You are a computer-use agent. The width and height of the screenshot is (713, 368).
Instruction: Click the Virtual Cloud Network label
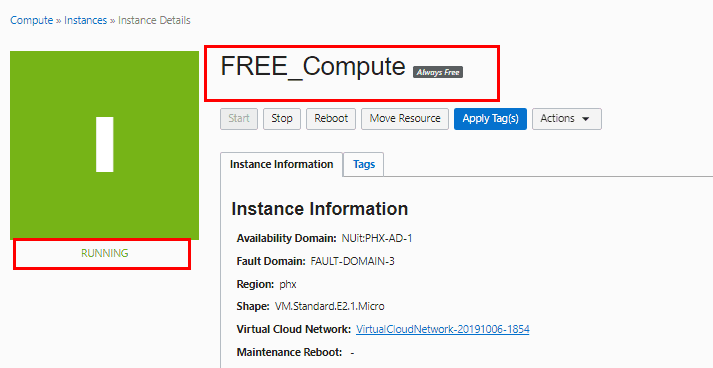click(x=294, y=329)
